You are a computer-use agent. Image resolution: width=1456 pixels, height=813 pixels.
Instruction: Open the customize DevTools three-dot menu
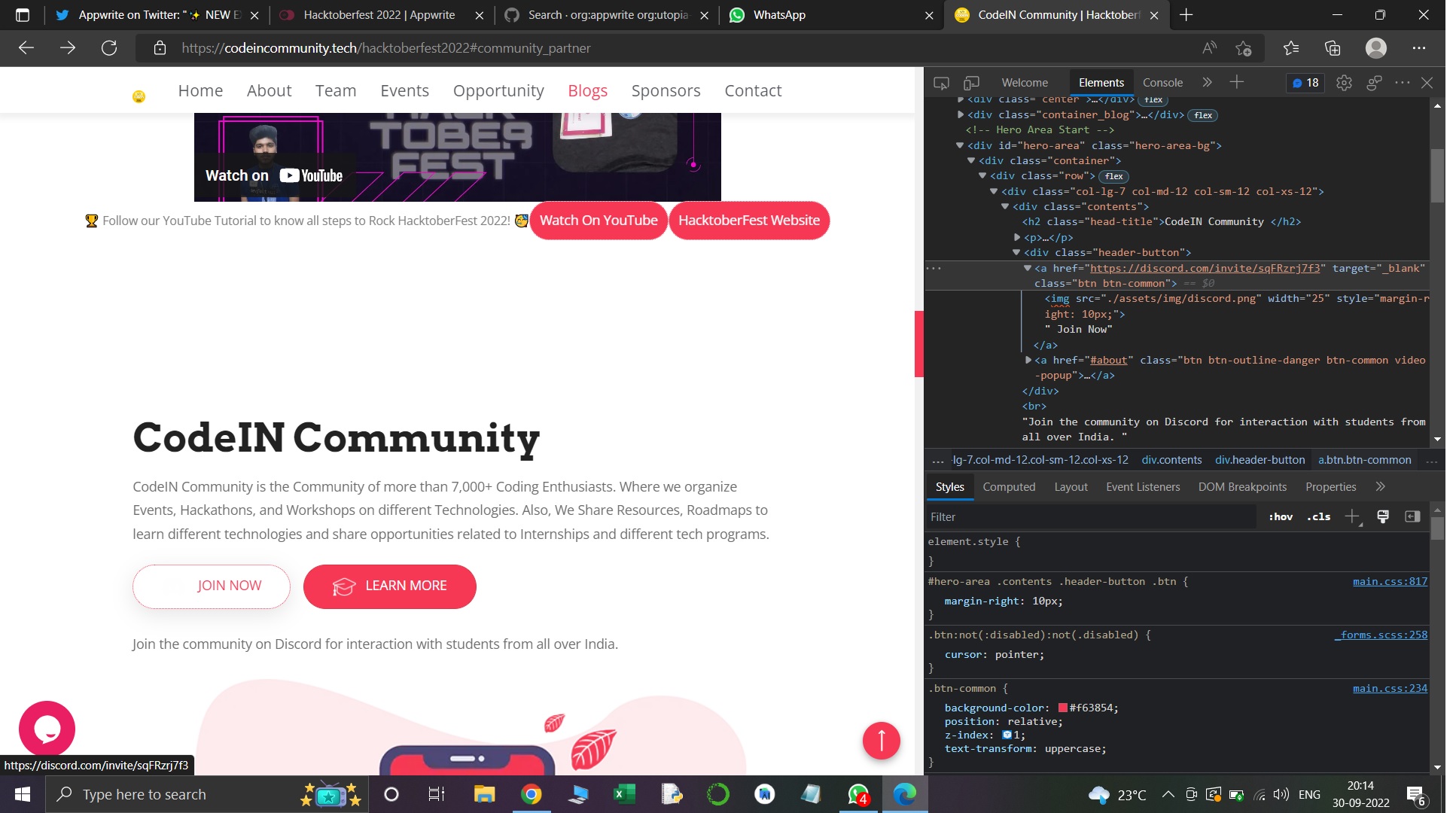coord(1402,83)
